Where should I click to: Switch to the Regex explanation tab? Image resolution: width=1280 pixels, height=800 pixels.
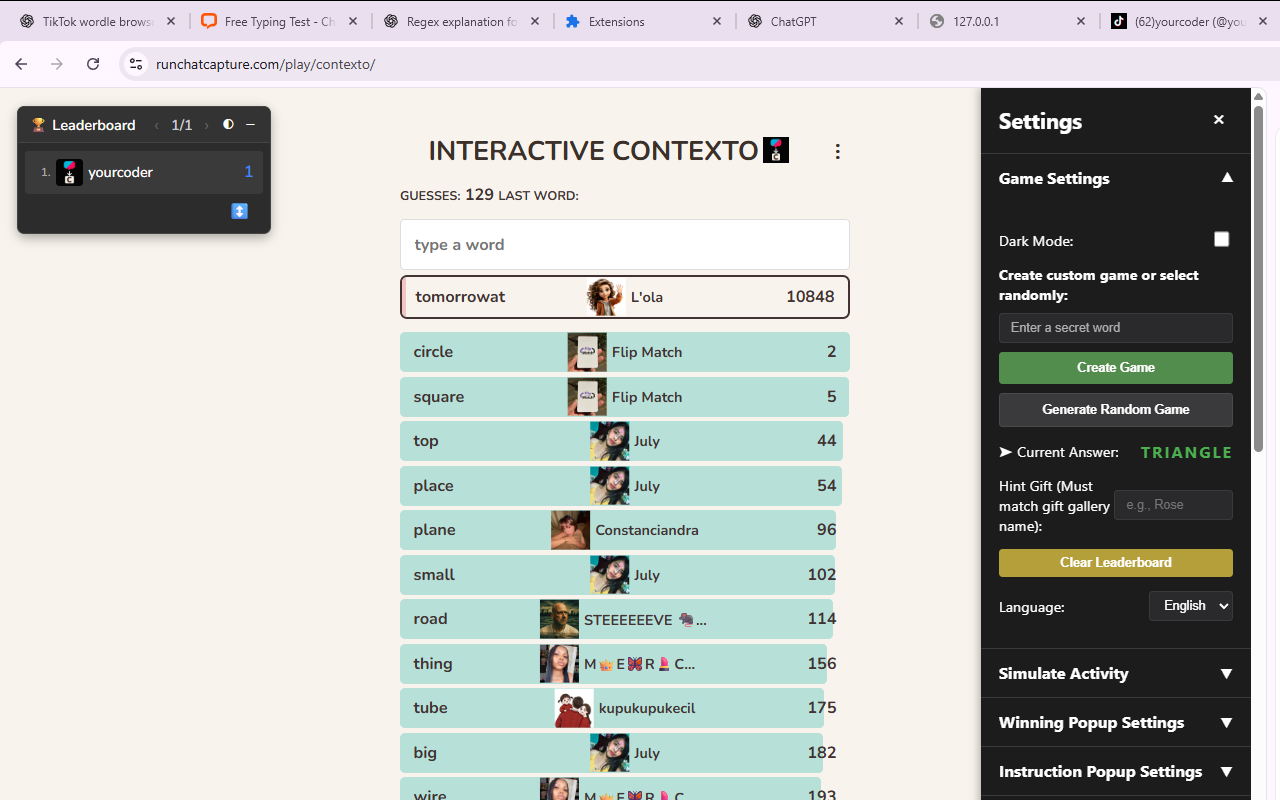461,21
